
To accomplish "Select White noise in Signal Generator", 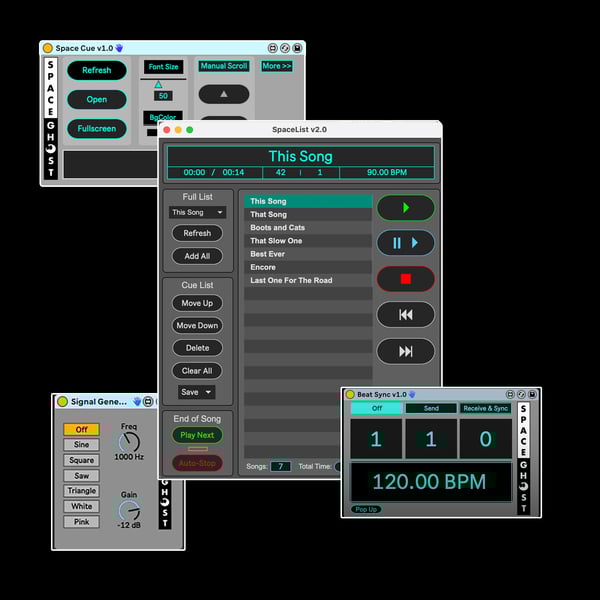I will (82, 506).
